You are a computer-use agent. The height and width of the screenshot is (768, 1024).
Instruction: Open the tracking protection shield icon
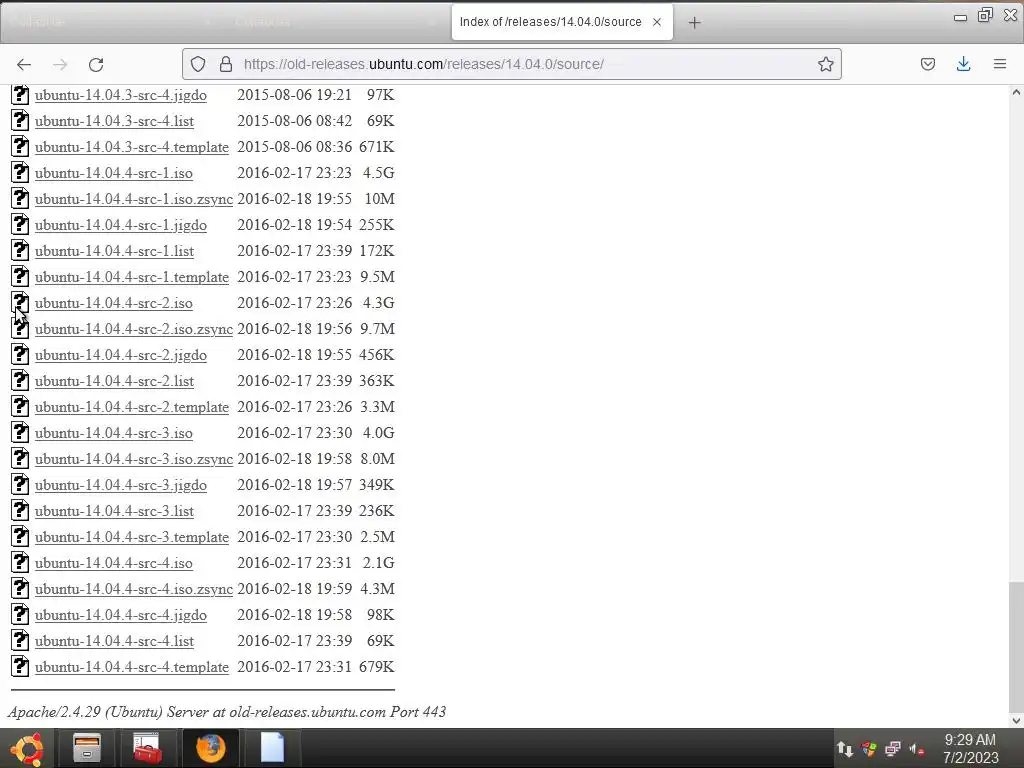[x=198, y=64]
